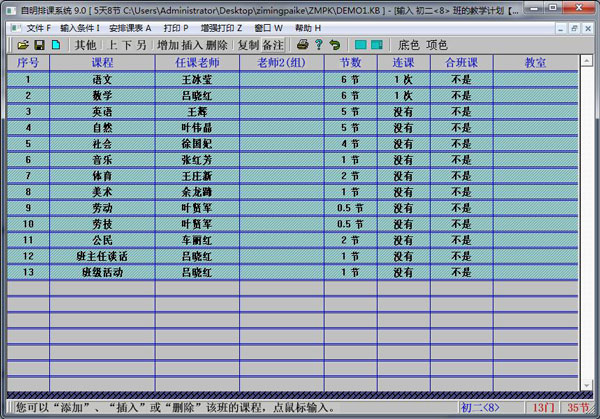Select the 语文 course cell
Image resolution: width=600 pixels, height=419 pixels.
(x=102, y=79)
